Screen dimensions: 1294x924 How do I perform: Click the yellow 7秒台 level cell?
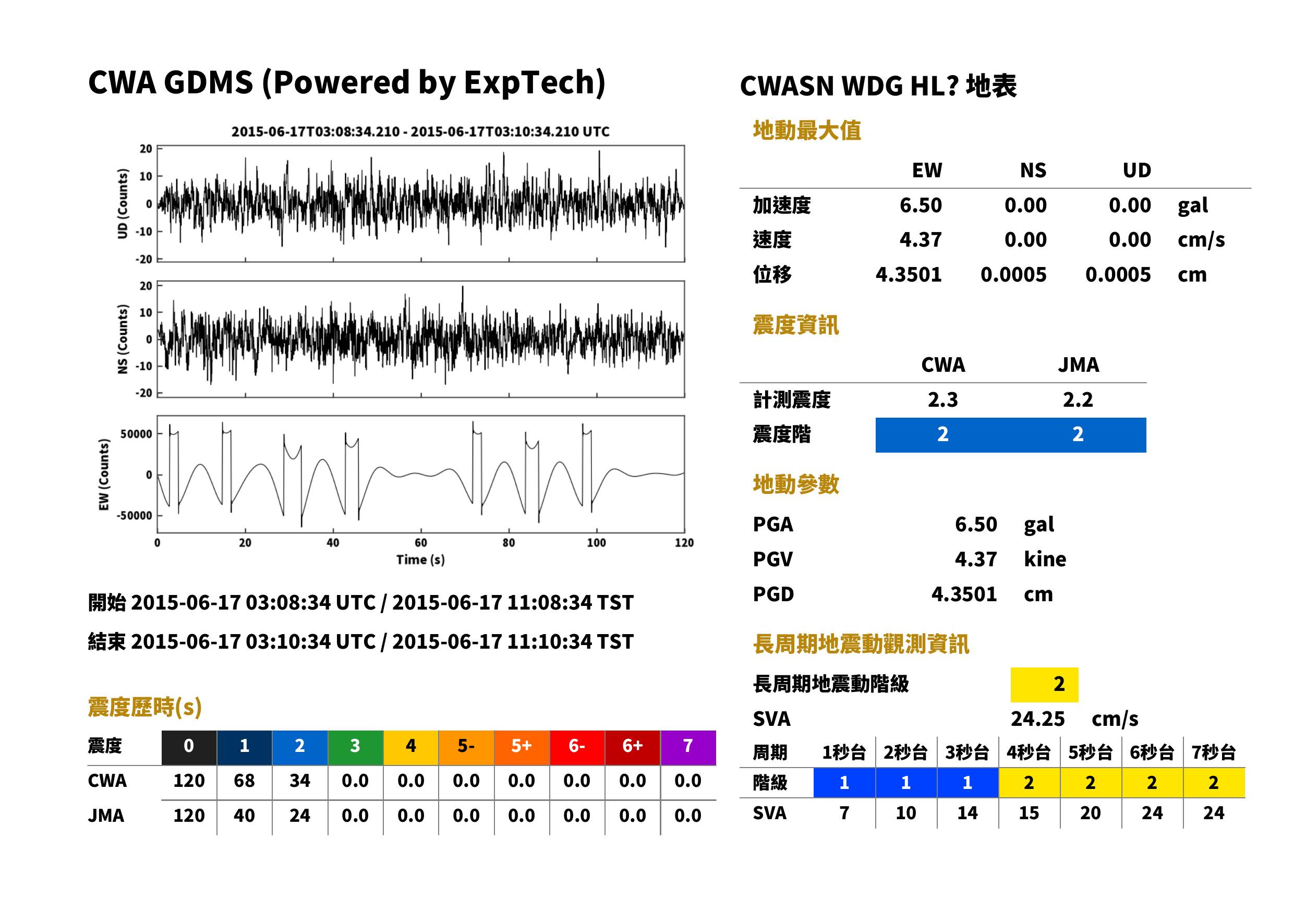pos(1214,782)
